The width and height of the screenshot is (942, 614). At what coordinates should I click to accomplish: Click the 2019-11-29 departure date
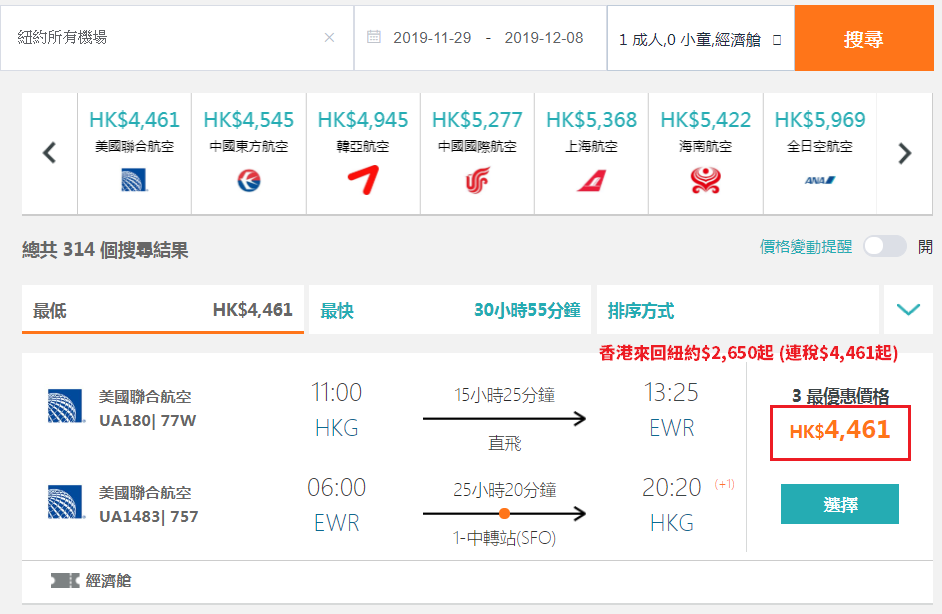[432, 38]
